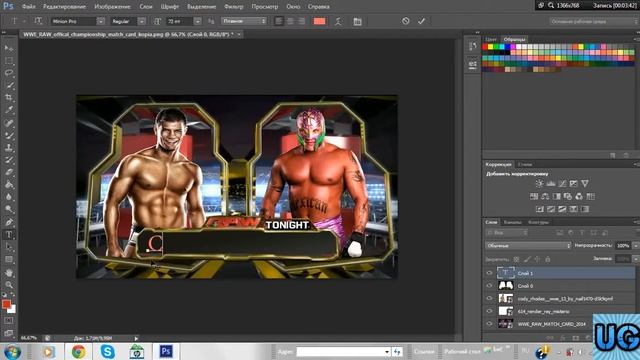The height and width of the screenshot is (360, 640).
Task: Select the Dodge tool
Action: (9, 210)
